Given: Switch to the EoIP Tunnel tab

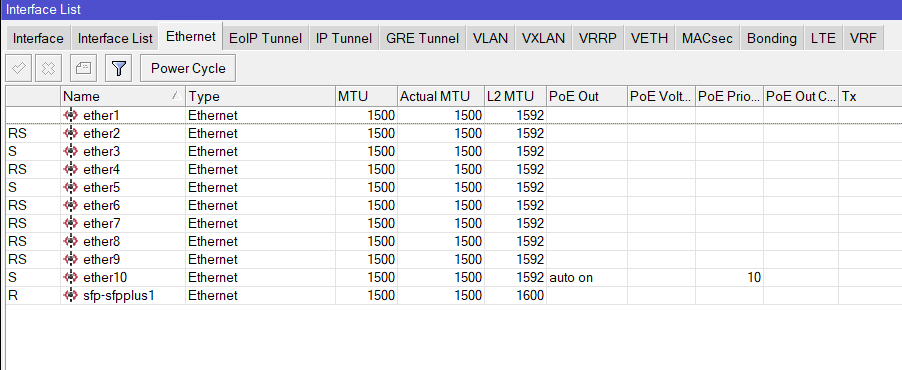Looking at the screenshot, I should (x=265, y=38).
